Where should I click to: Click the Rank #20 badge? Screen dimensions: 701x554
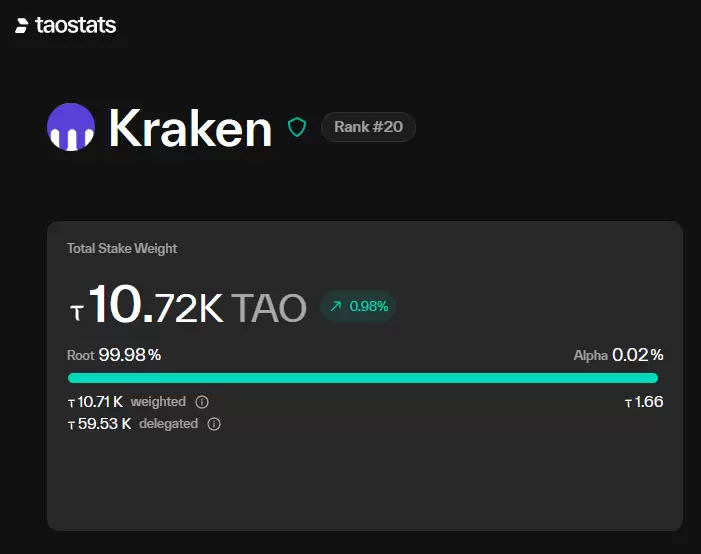coord(368,127)
